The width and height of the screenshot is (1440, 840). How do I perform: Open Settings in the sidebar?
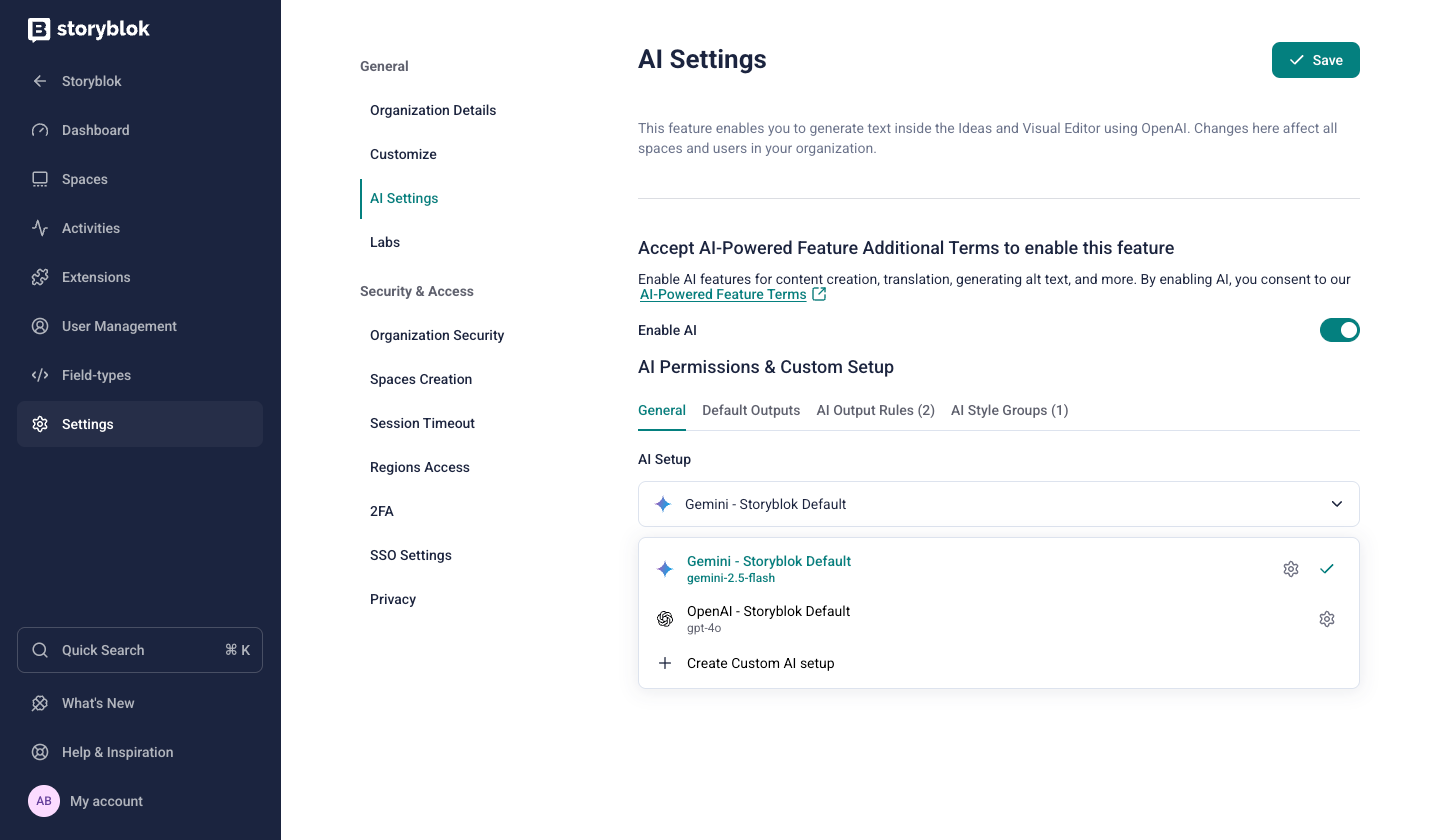140,424
